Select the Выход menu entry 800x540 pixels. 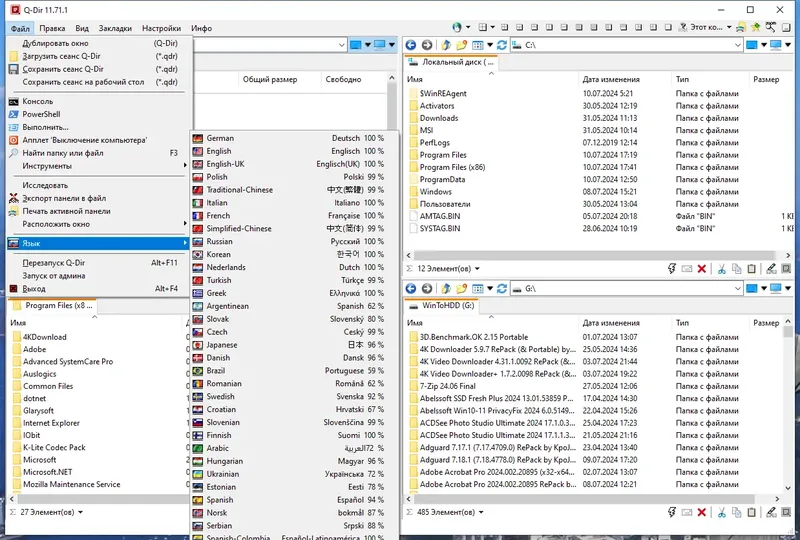click(99, 289)
